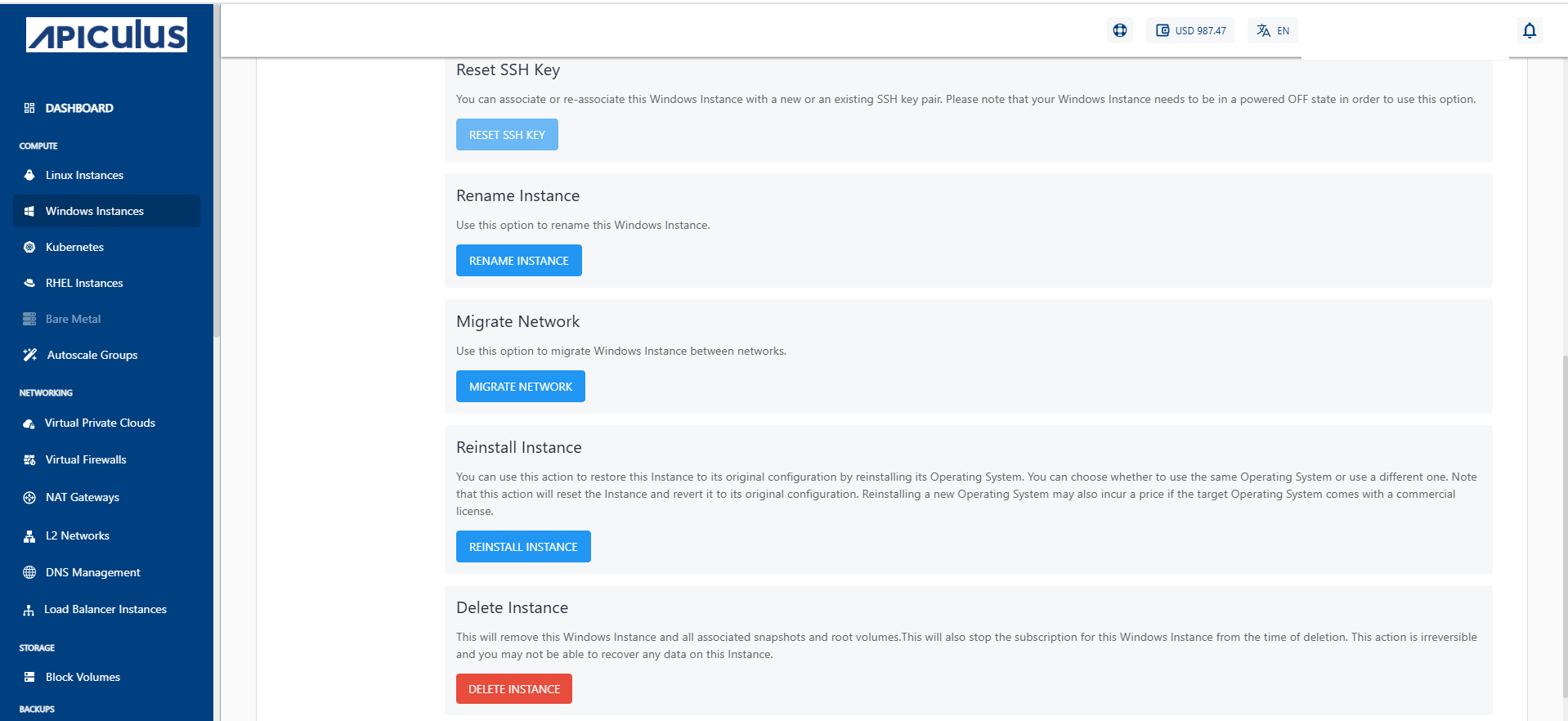Open the USD 987.47 wallet balance
The image size is (1568, 721).
1190,31
